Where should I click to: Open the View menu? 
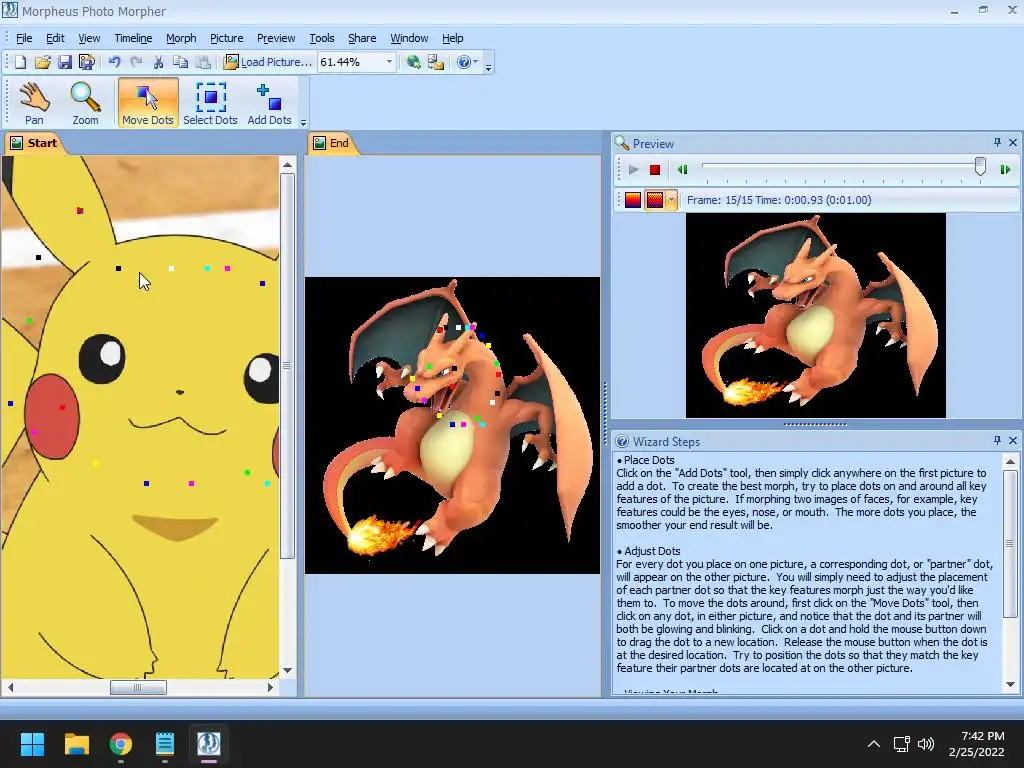89,38
